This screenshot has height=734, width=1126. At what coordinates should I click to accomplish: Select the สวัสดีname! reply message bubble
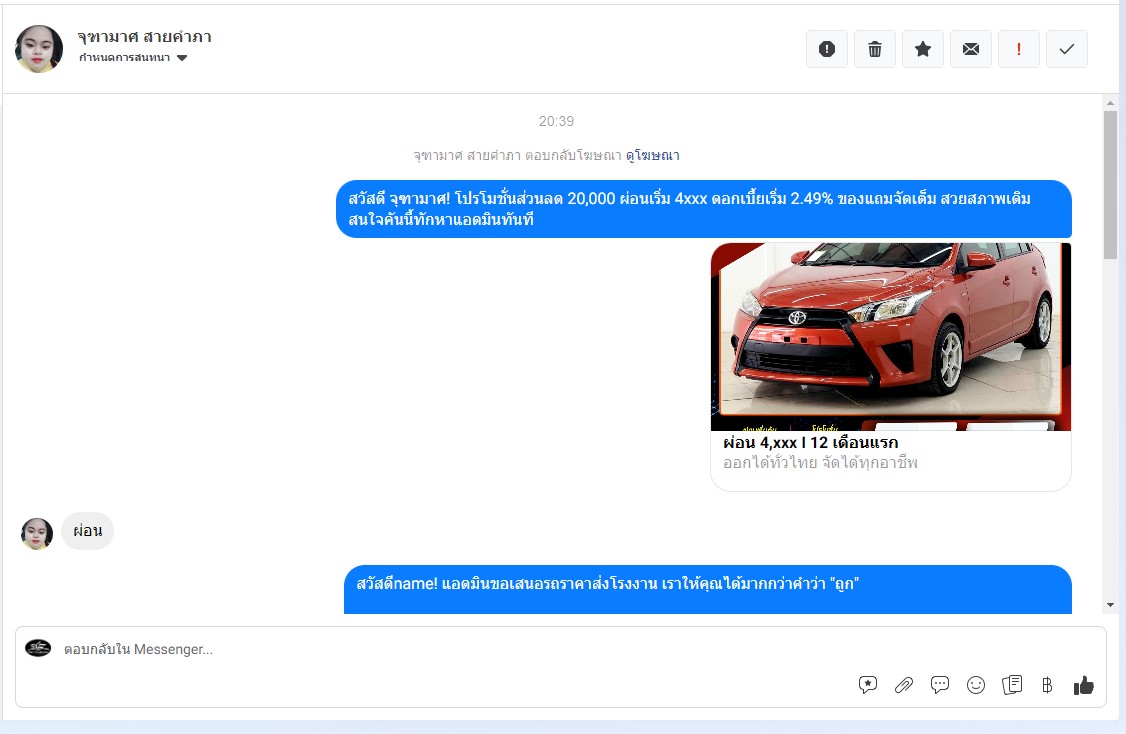coord(708,590)
